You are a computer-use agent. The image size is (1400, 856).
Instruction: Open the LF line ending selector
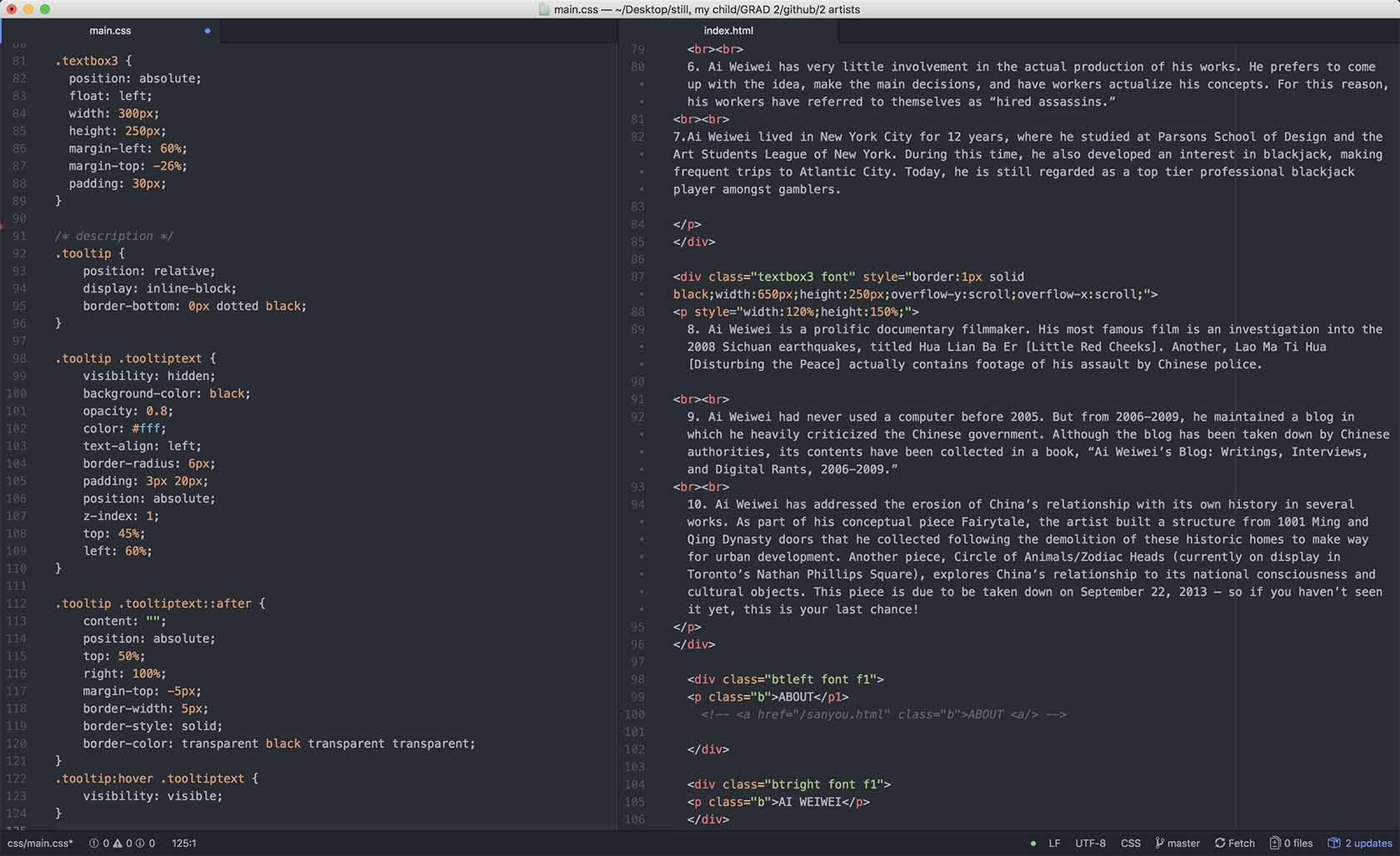(x=1054, y=843)
